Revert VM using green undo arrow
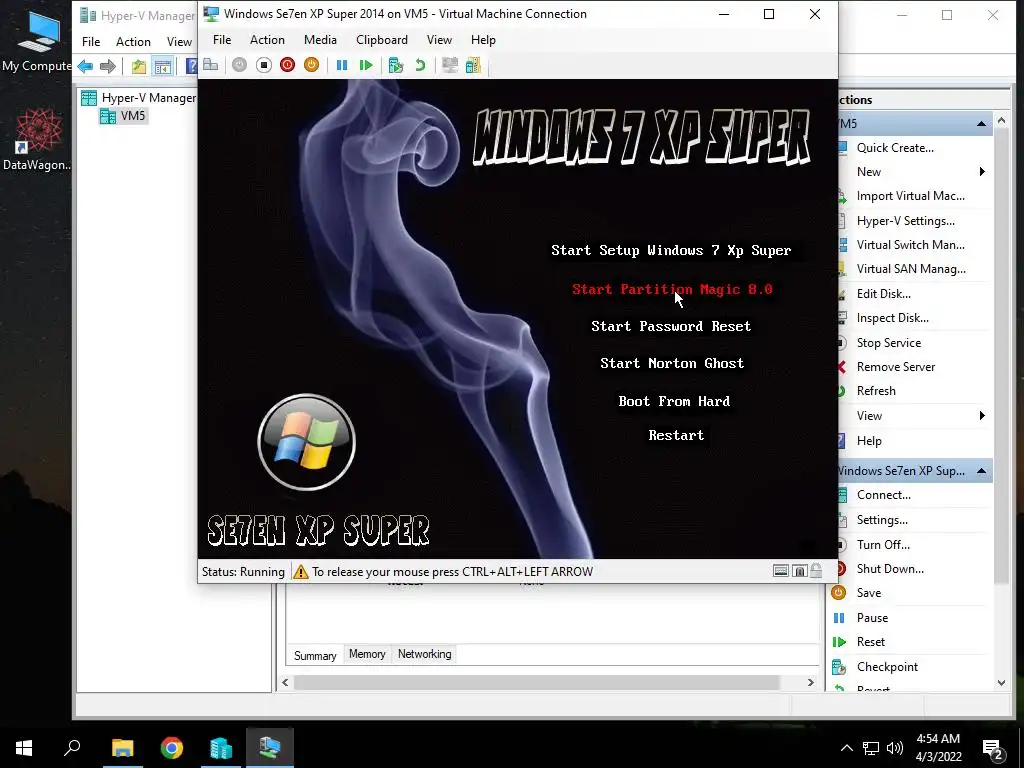Viewport: 1024px width, 768px height. click(420, 65)
